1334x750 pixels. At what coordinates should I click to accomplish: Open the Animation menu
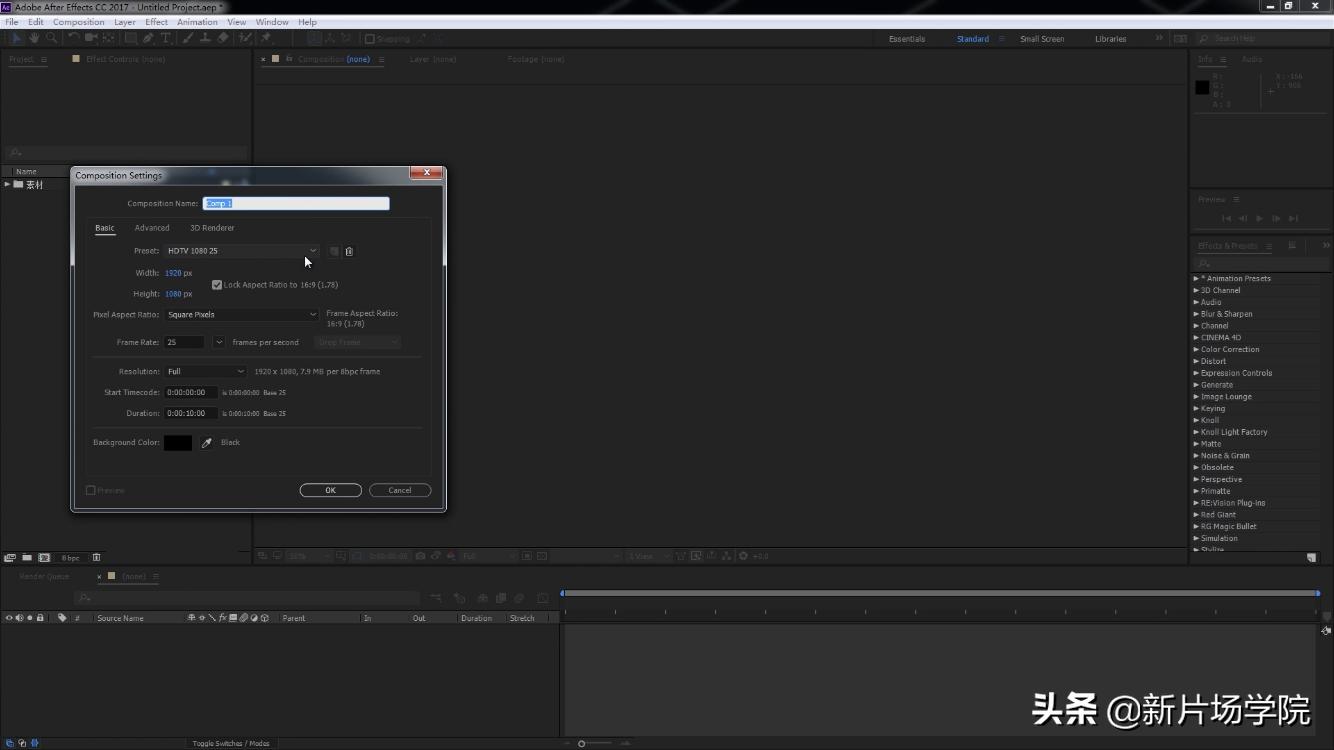click(x=197, y=22)
